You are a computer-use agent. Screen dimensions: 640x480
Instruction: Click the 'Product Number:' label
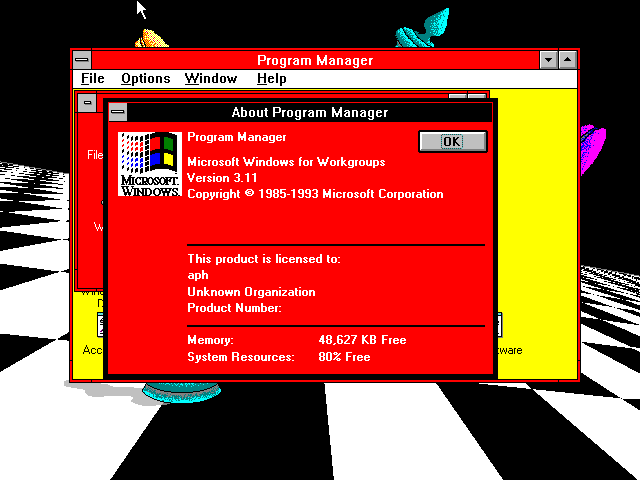click(234, 308)
